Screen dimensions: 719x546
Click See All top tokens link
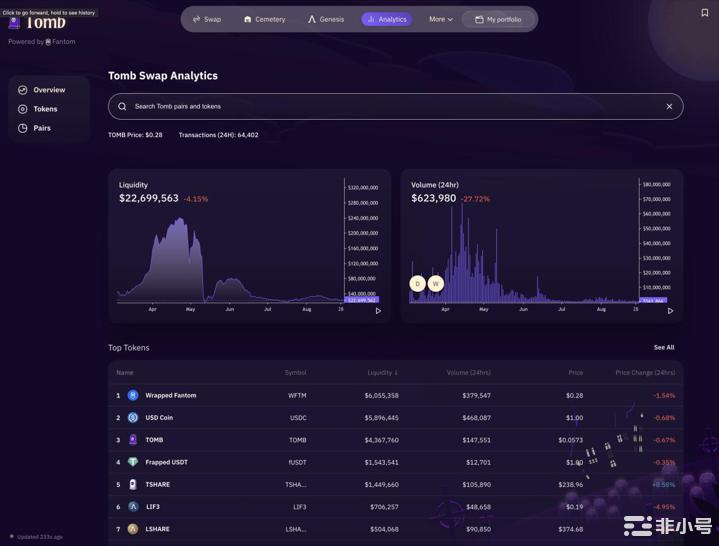664,347
